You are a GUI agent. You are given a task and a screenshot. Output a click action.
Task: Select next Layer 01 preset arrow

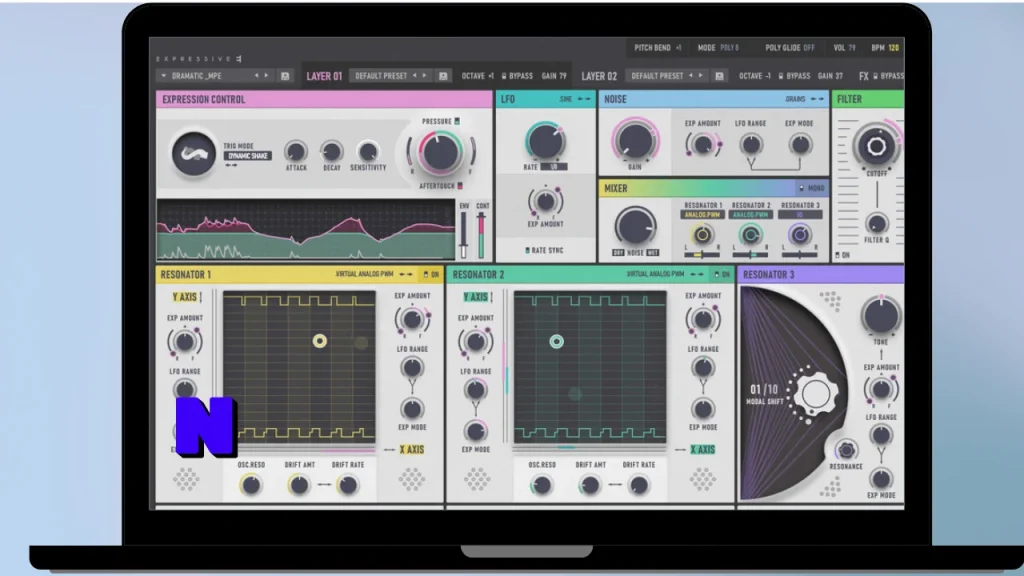(x=424, y=76)
